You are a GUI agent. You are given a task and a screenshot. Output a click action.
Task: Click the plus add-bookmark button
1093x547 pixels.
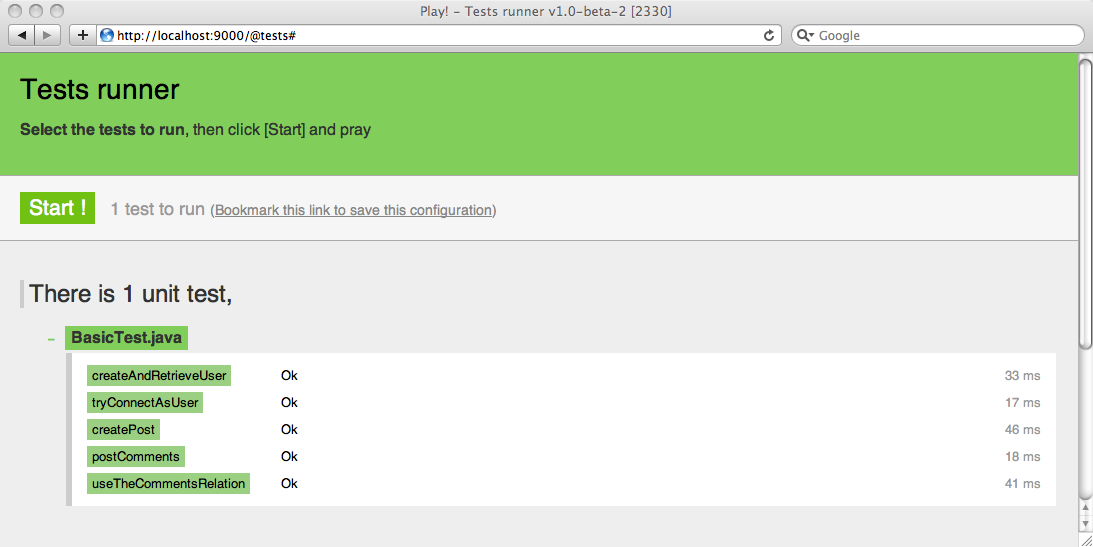[x=83, y=36]
